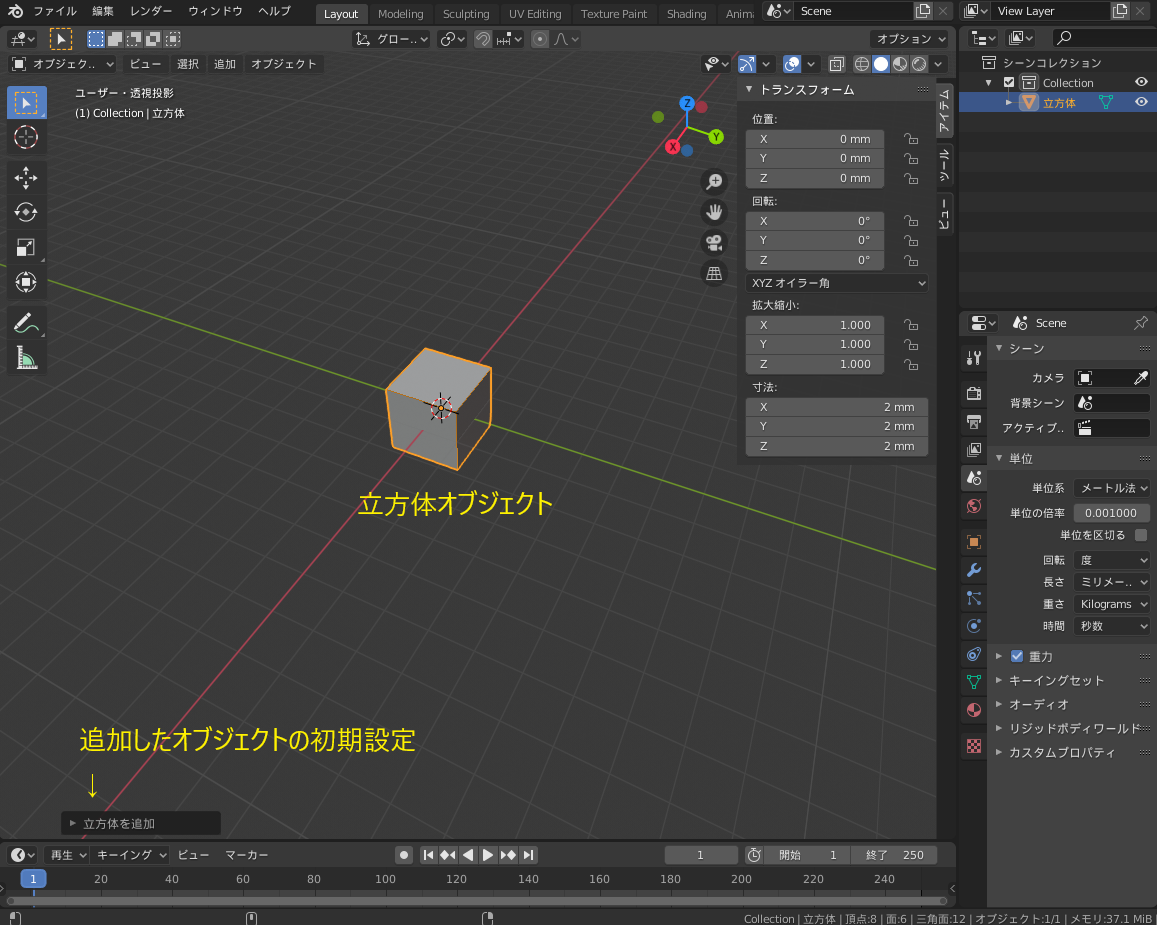Toggle Collection visibility eye icon
Viewport: 1157px width, 925px height.
[x=1141, y=83]
